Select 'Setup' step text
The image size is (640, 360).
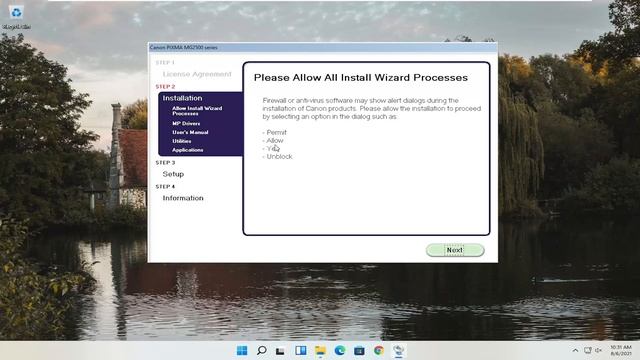[173, 174]
